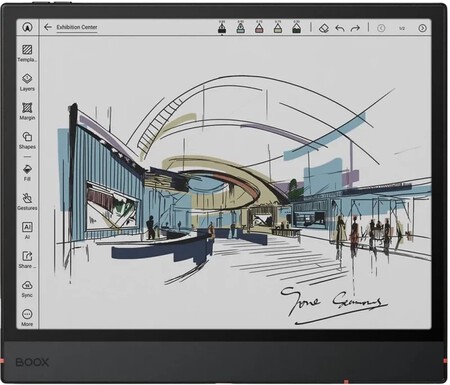Open the Gestures settings
Screen dimensions: 450x385
[x=27, y=201]
